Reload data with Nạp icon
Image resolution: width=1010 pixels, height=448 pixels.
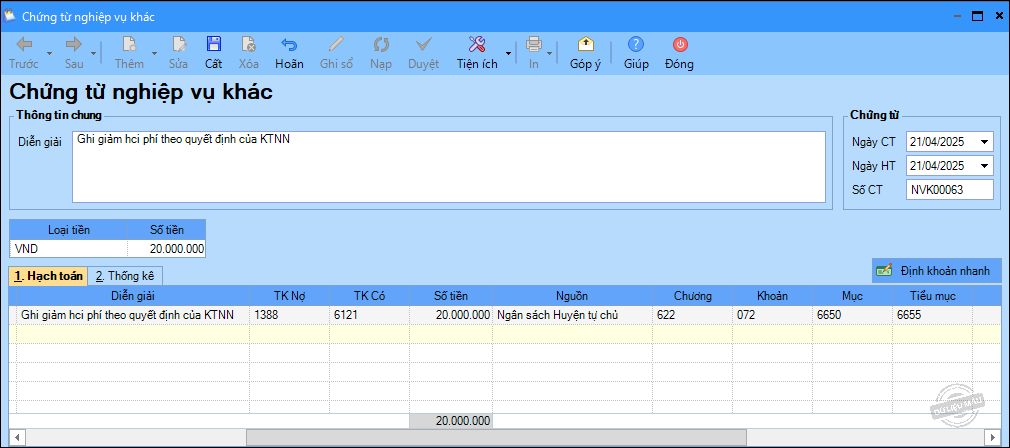(x=381, y=44)
